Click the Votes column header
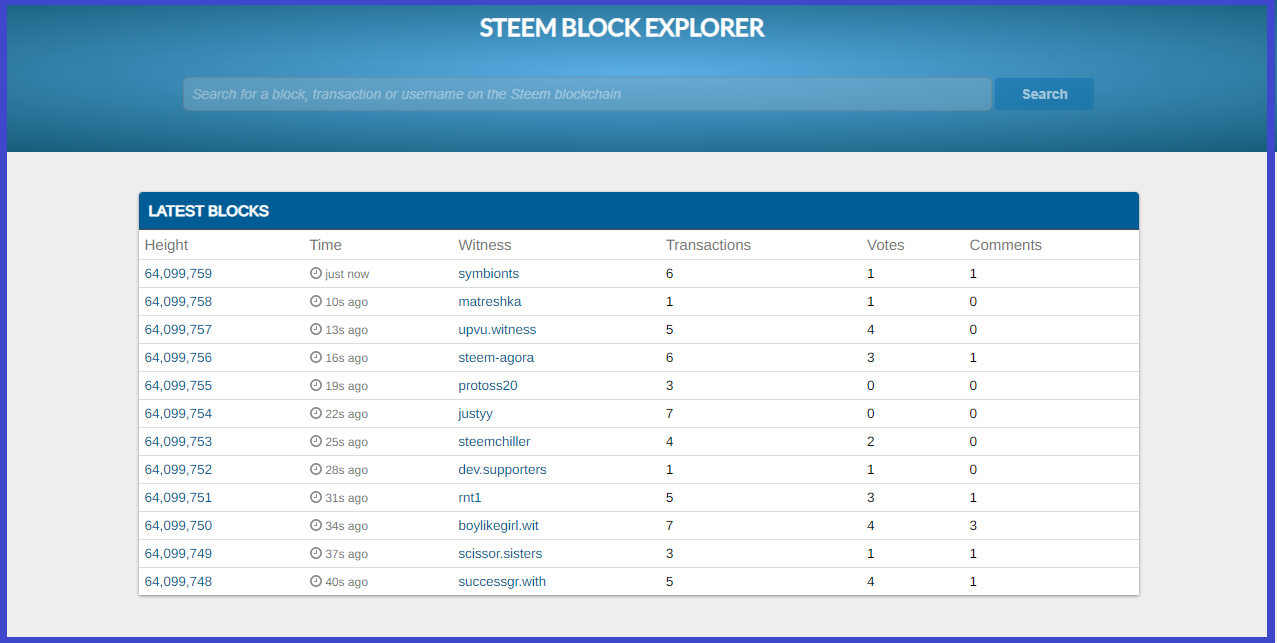The width and height of the screenshot is (1277, 643). pos(886,245)
